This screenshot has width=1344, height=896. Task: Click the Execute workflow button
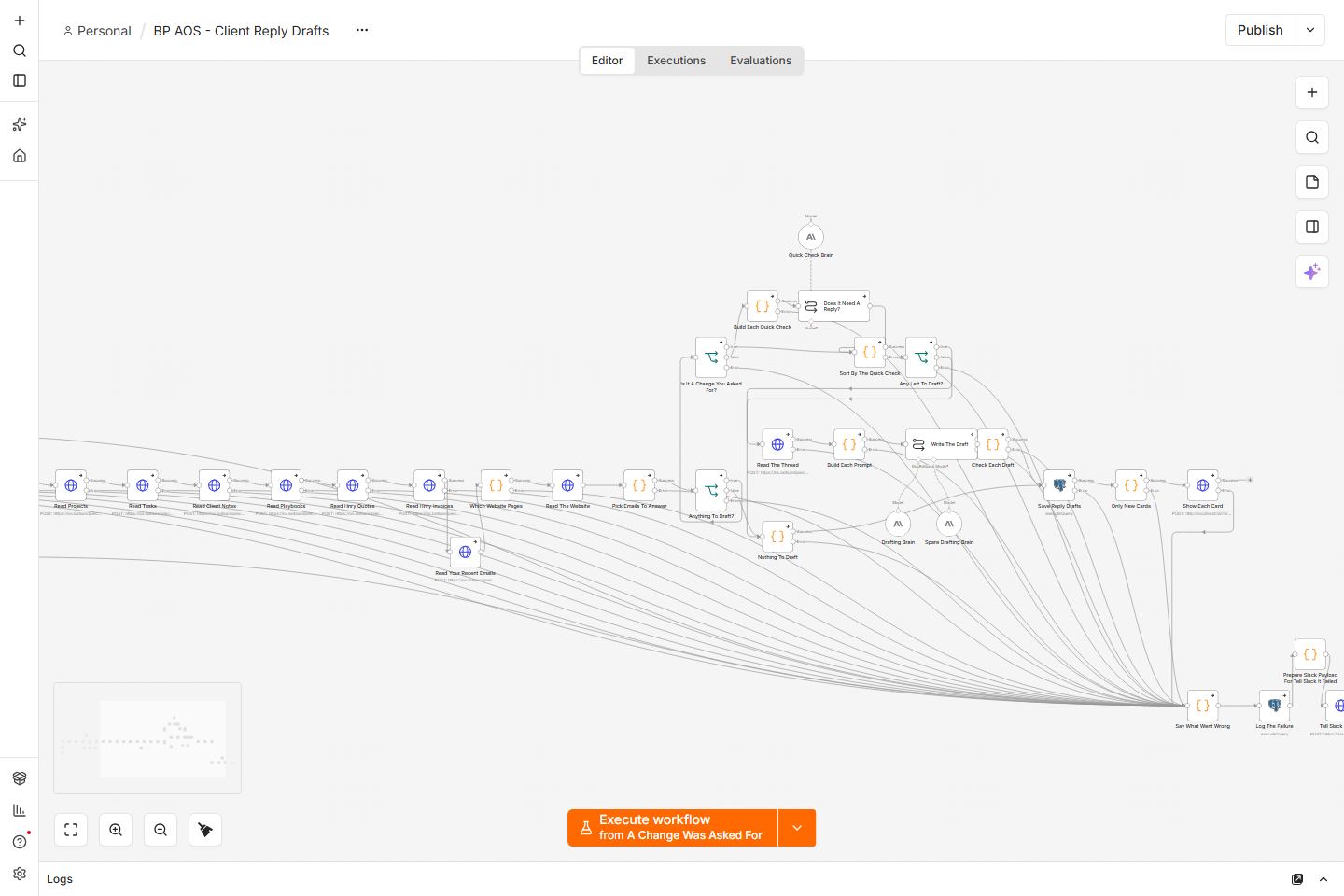672,828
